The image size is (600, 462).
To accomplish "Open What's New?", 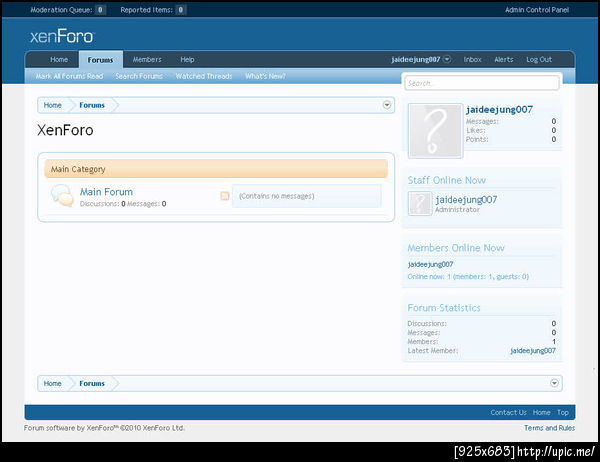I will [265, 76].
